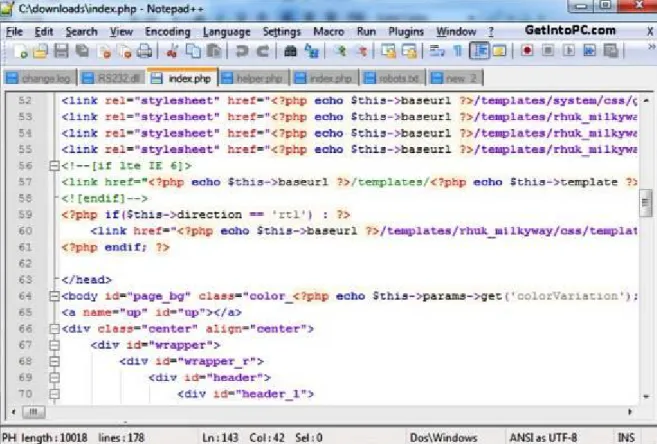Open the File menu

(14, 32)
